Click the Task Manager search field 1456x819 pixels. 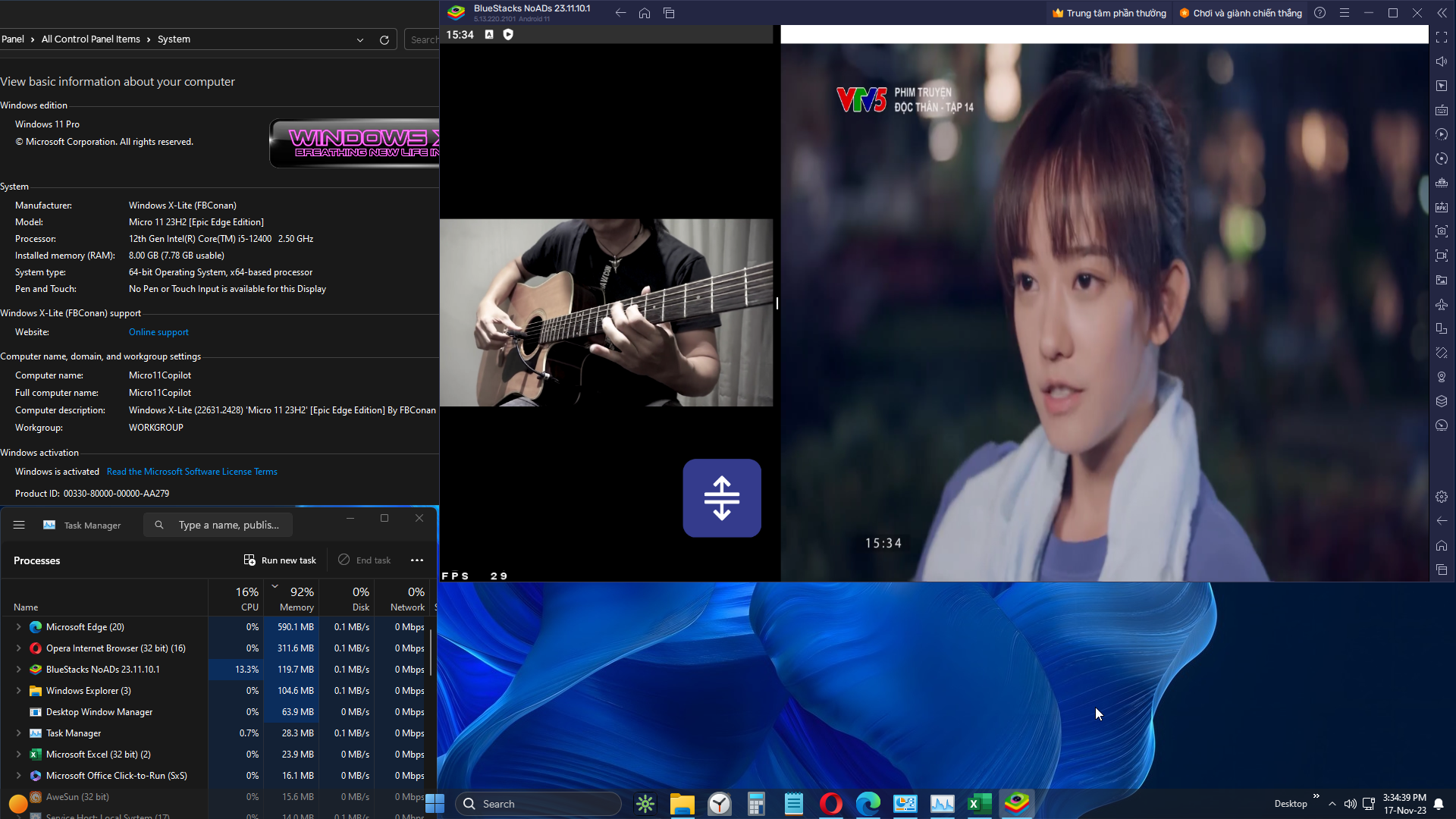tap(218, 525)
